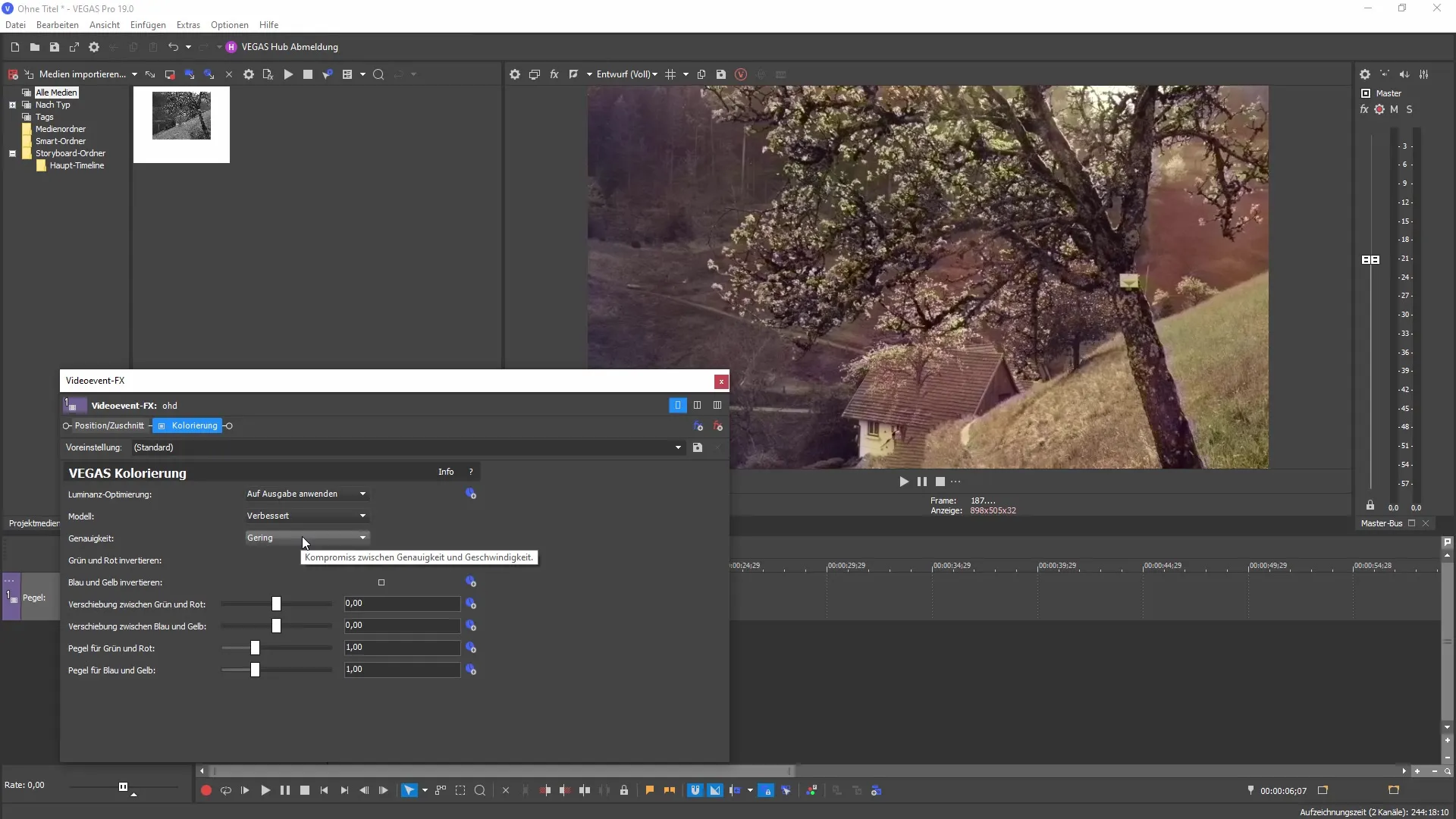Create a new project with the blank page icon

pos(14,47)
